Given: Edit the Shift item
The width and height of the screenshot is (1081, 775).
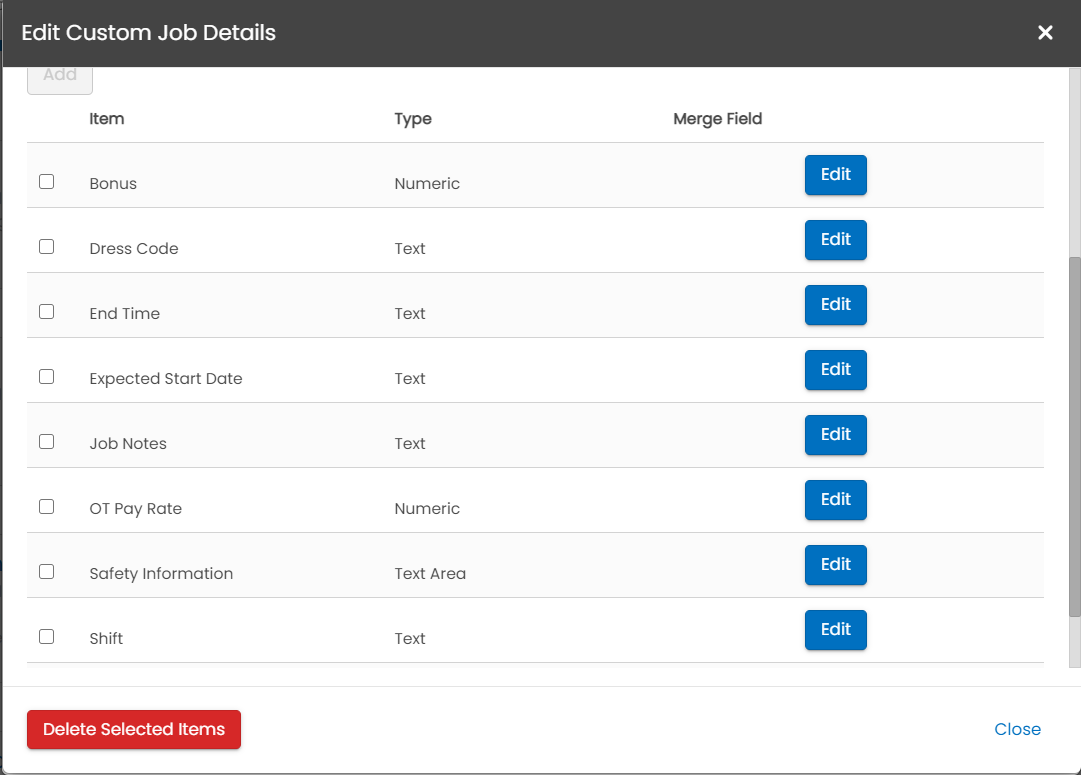Looking at the screenshot, I should pyautogui.click(x=835, y=630).
